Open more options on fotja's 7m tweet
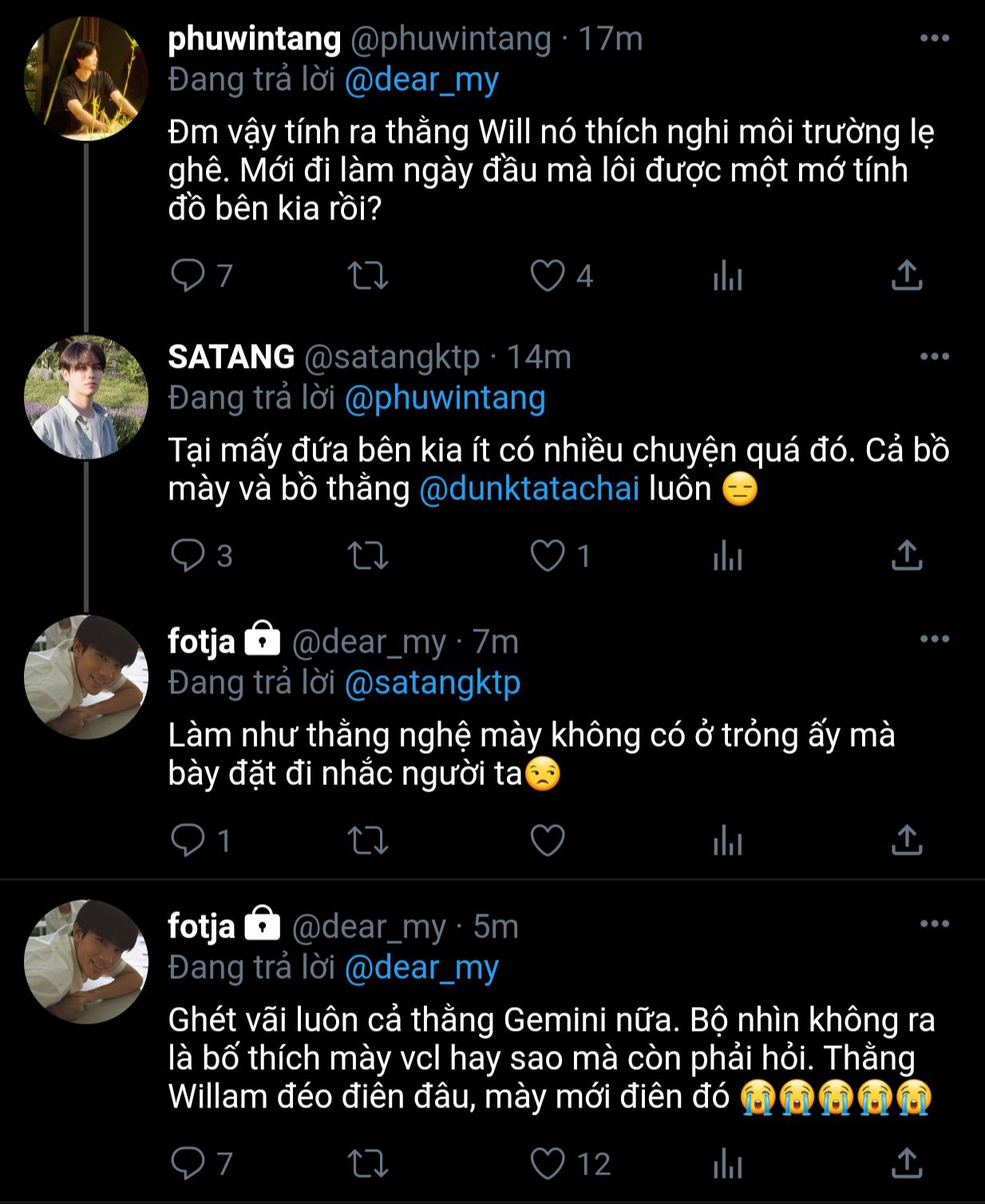985x1204 pixels. [934, 639]
